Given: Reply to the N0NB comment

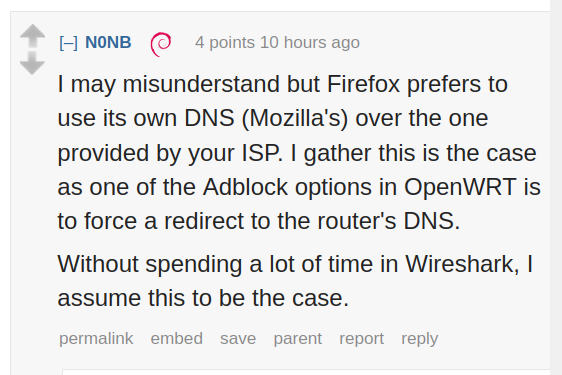Looking at the screenshot, I should coord(419,339).
